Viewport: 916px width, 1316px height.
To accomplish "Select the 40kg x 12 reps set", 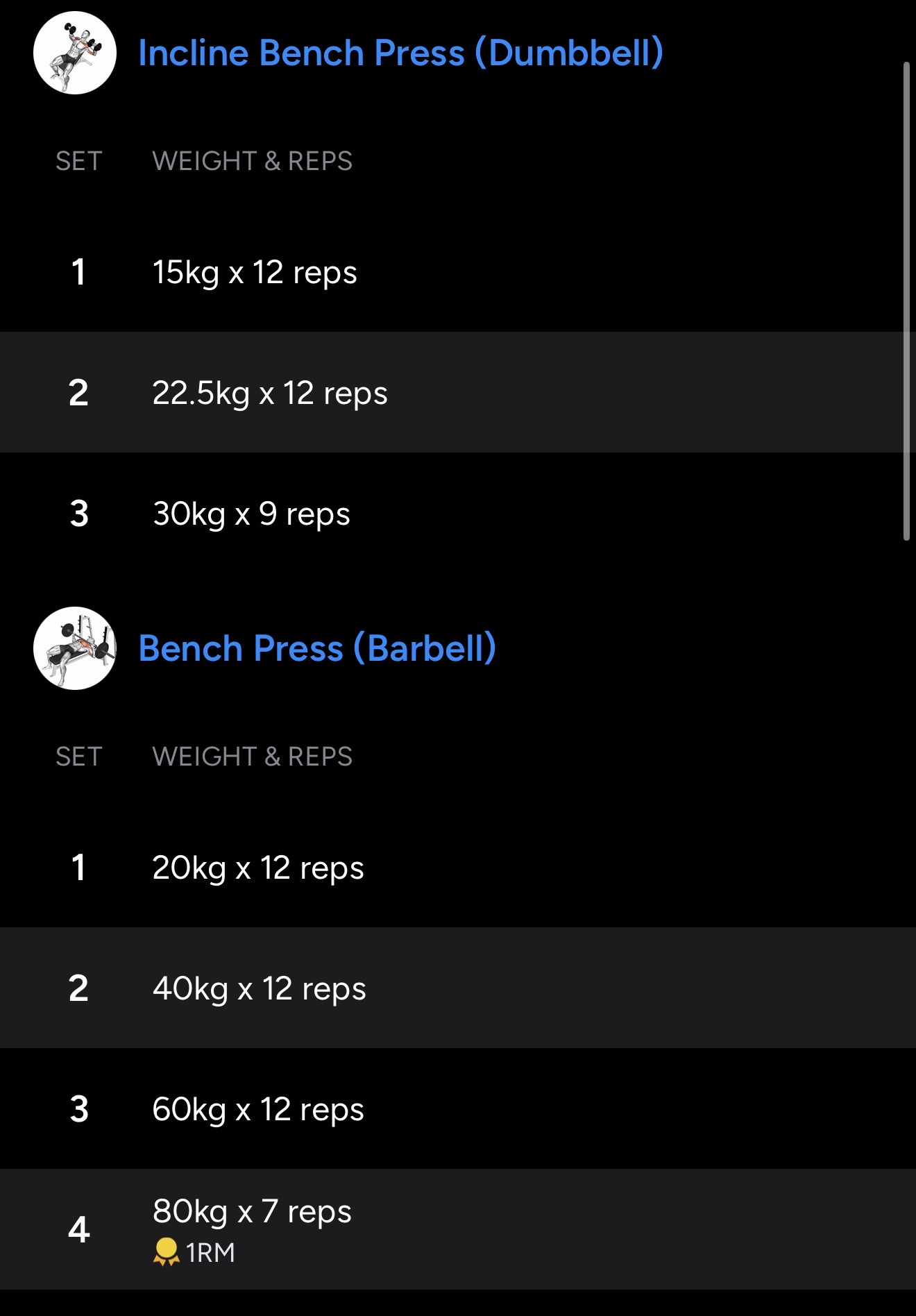I will [259, 988].
